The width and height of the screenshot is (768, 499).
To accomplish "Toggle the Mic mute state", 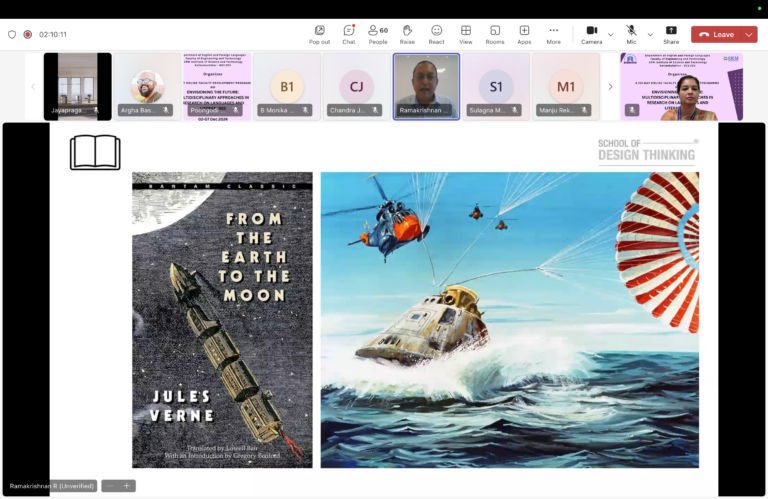I will (631, 34).
